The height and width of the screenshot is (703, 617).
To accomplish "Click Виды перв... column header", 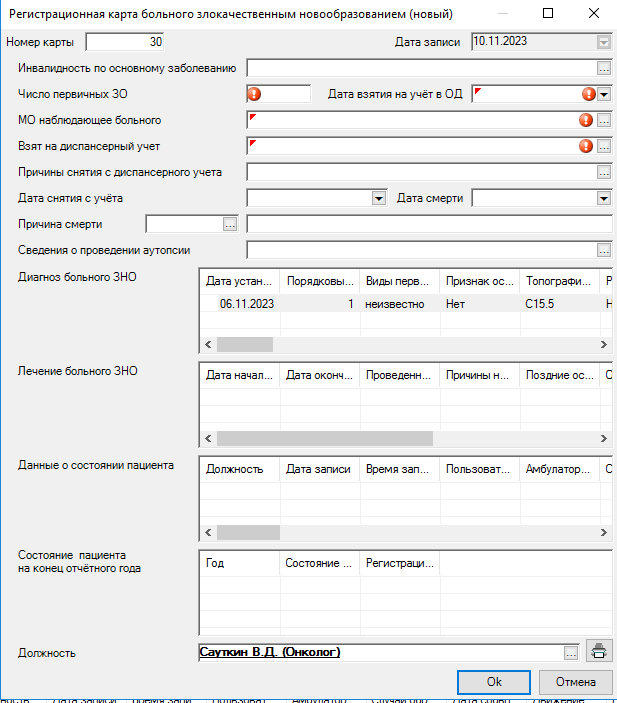I will click(400, 281).
